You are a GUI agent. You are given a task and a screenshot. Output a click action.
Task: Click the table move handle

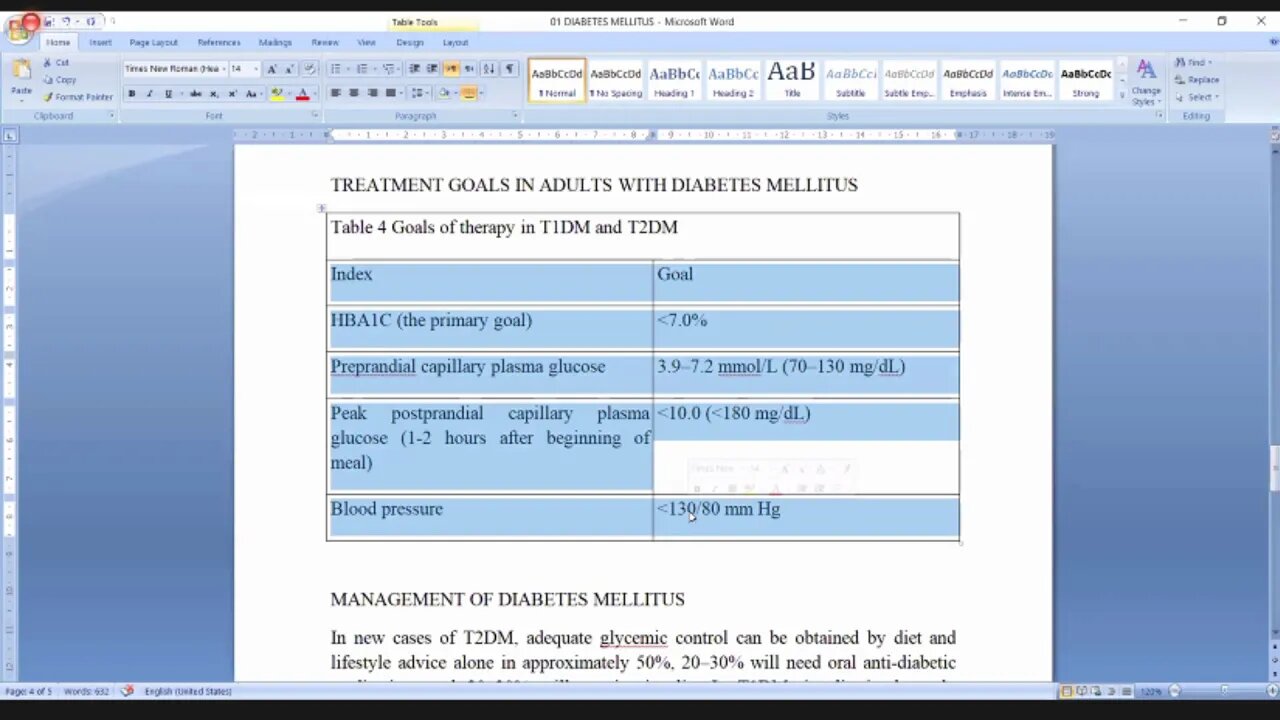[321, 208]
